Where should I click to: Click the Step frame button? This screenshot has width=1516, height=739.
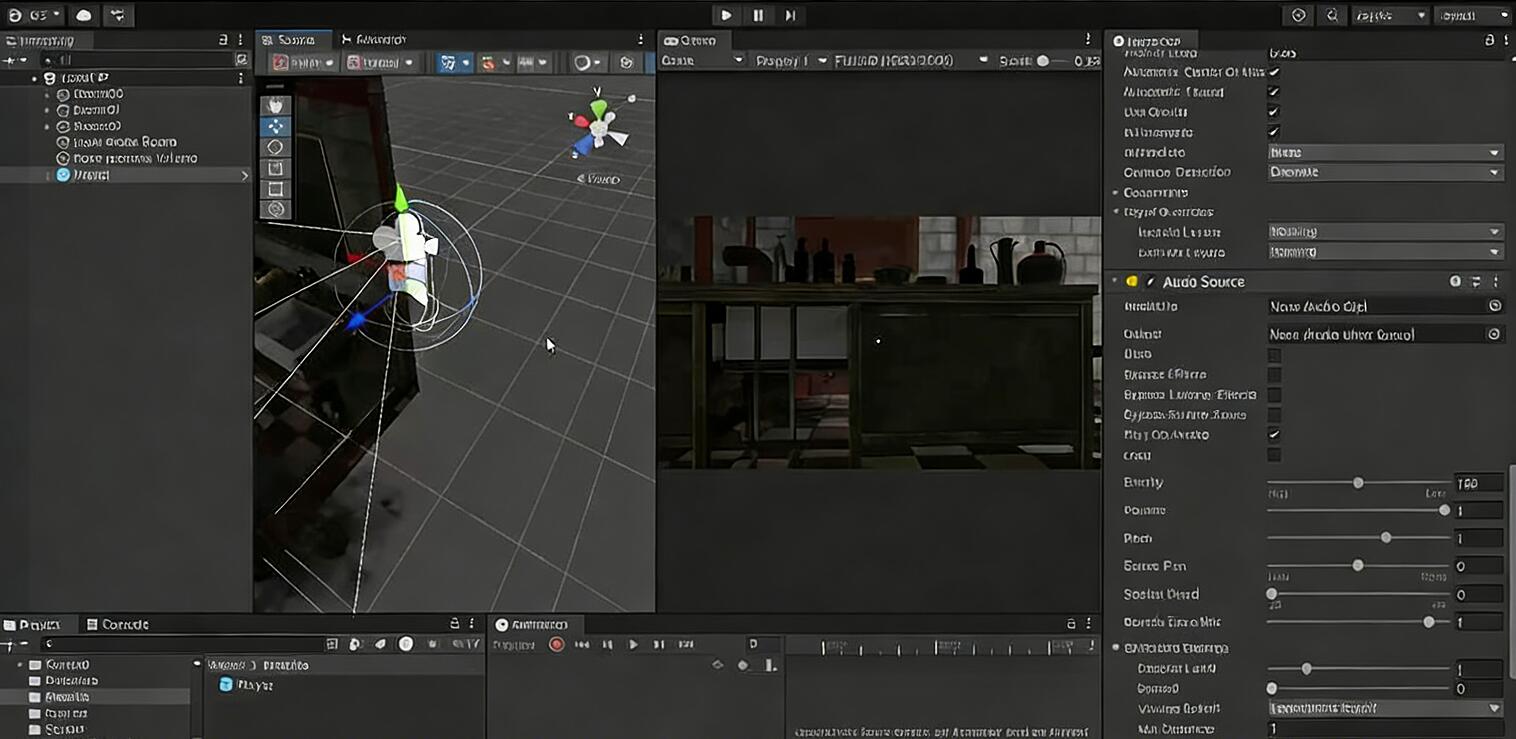coord(789,15)
